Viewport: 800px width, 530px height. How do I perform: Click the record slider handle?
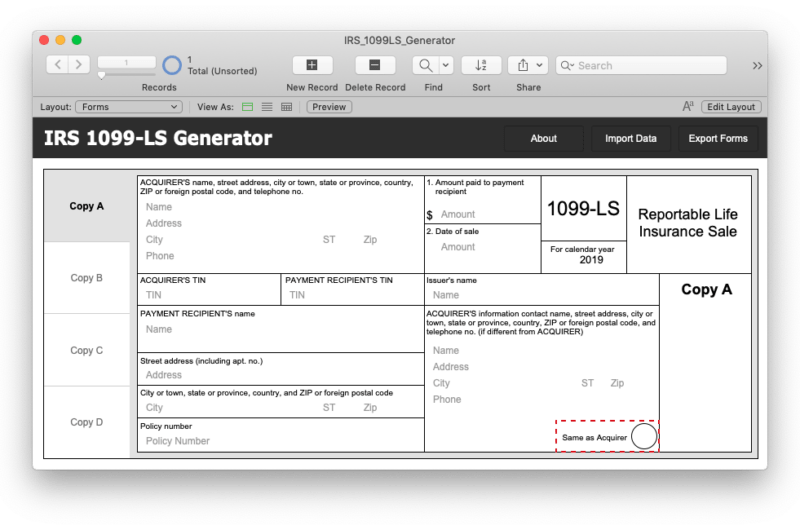pyautogui.click(x=102, y=75)
